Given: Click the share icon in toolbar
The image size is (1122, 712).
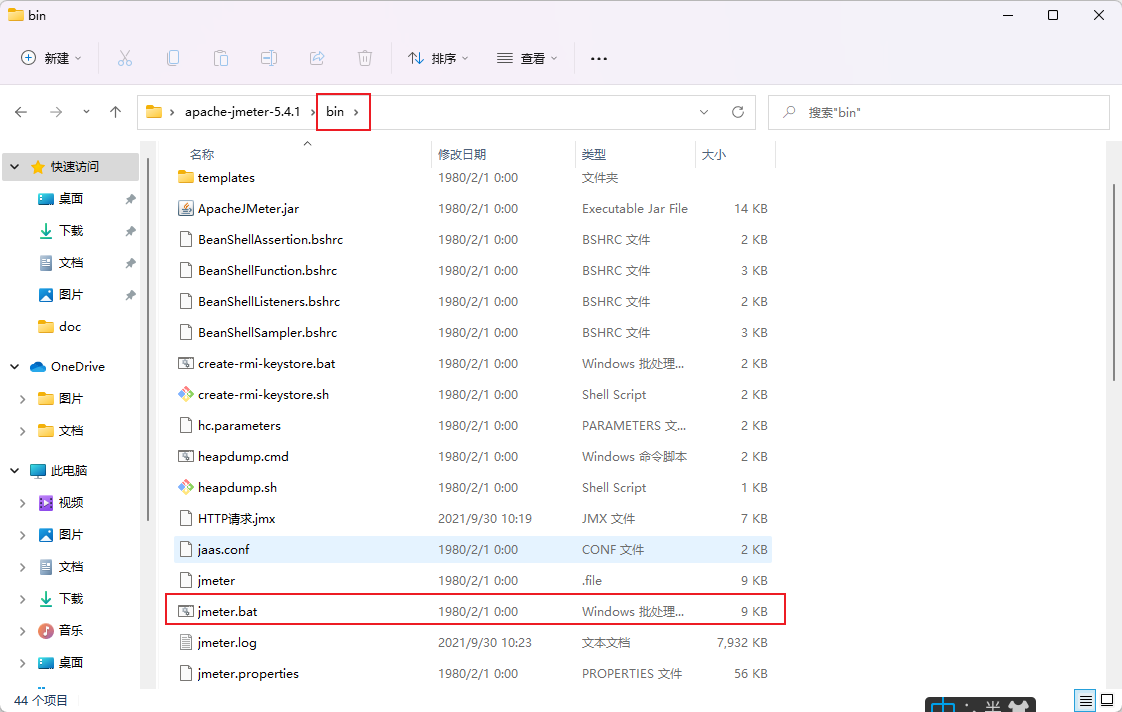Looking at the screenshot, I should 317,58.
